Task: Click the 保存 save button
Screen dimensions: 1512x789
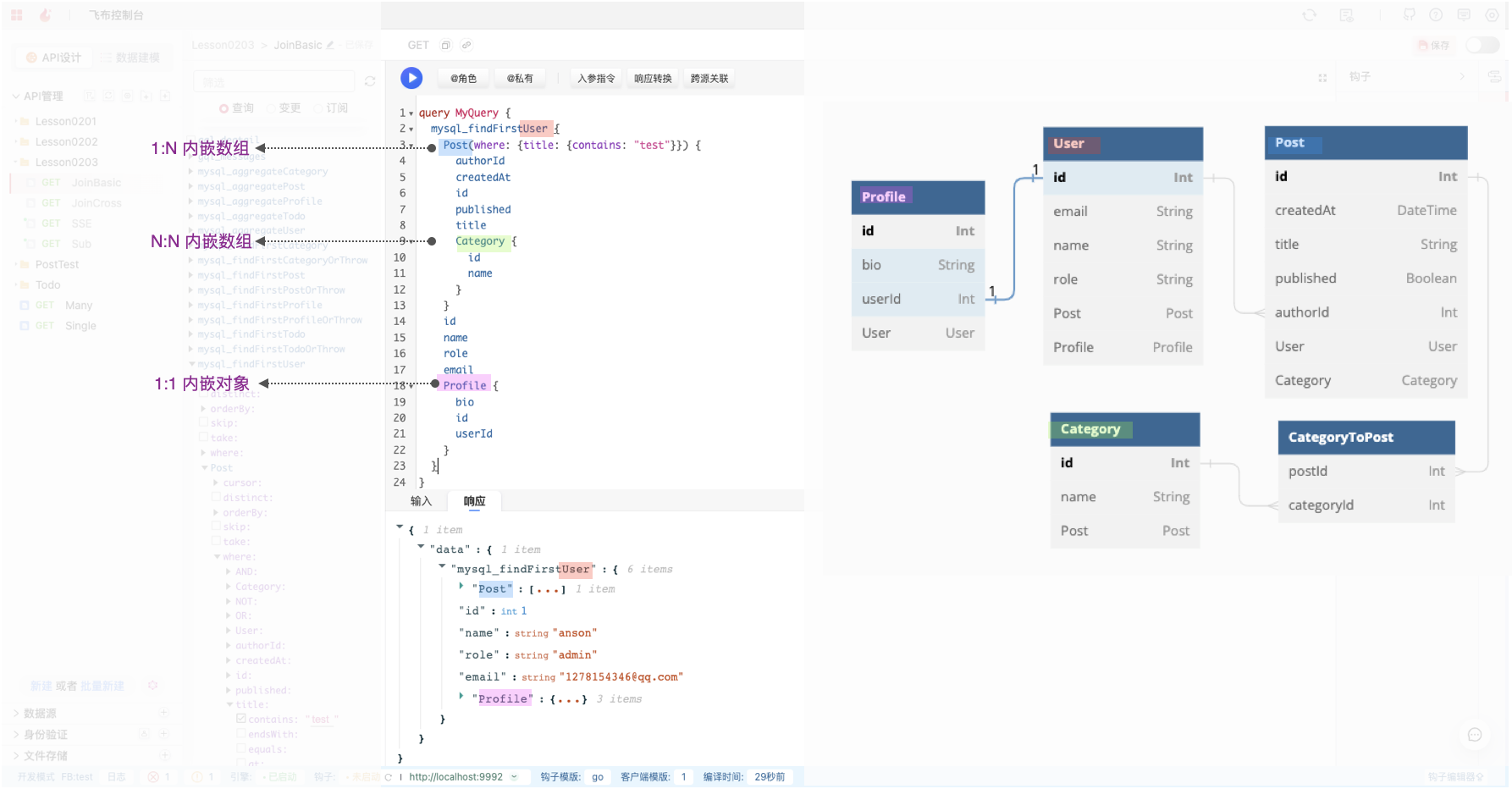Action: [x=1433, y=46]
